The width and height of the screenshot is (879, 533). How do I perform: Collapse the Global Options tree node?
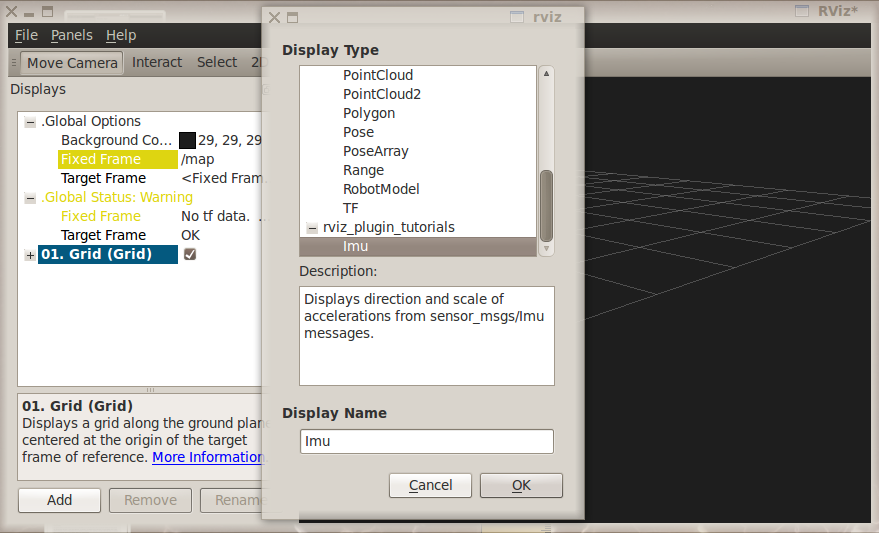[30, 122]
